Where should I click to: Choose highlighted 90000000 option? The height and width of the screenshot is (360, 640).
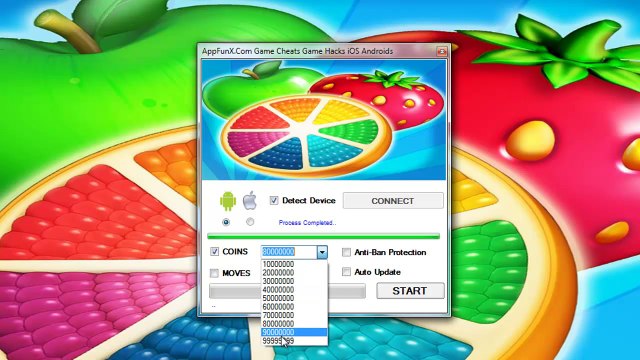294,332
